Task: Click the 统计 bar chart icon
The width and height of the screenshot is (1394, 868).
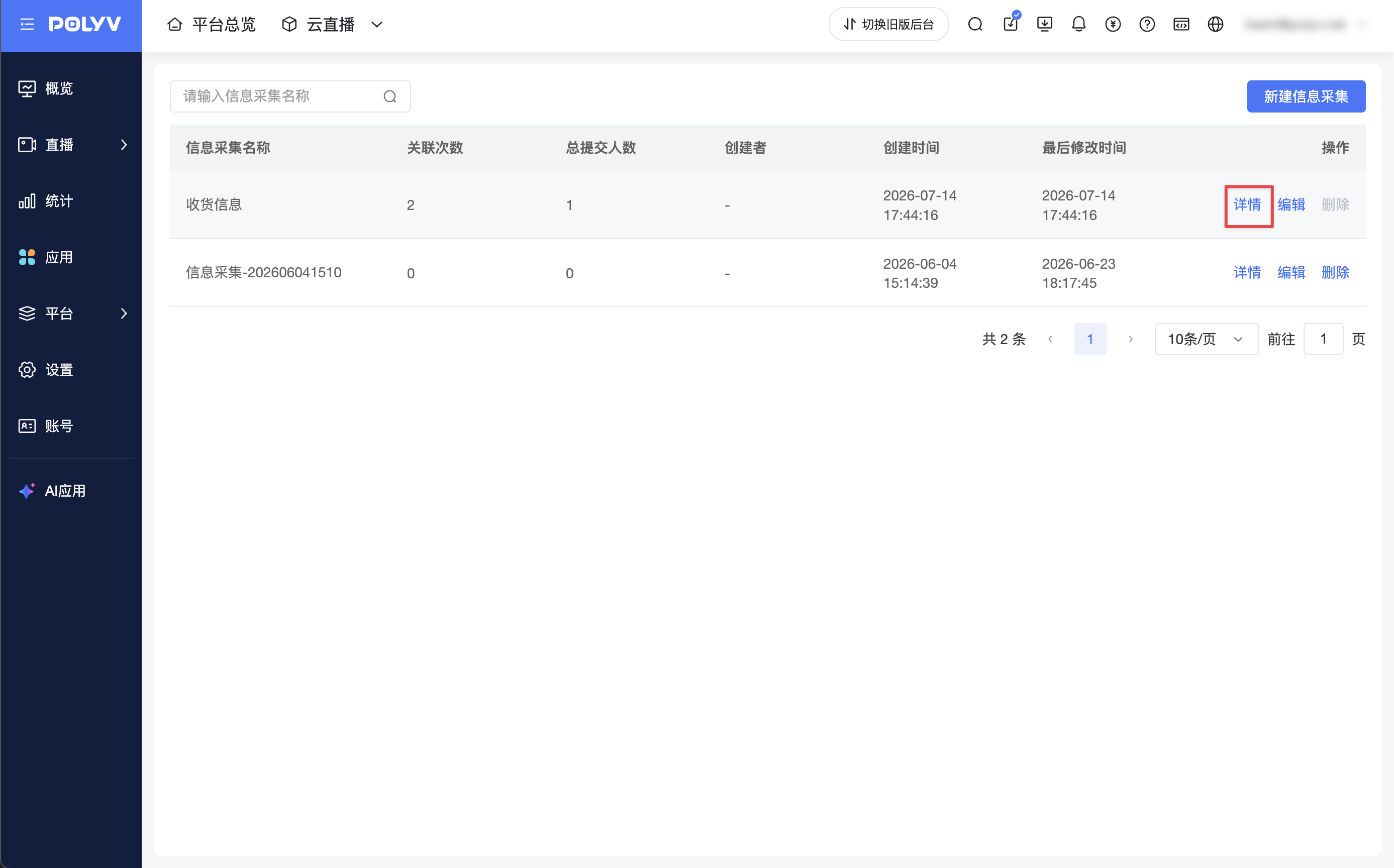Action: [x=27, y=201]
